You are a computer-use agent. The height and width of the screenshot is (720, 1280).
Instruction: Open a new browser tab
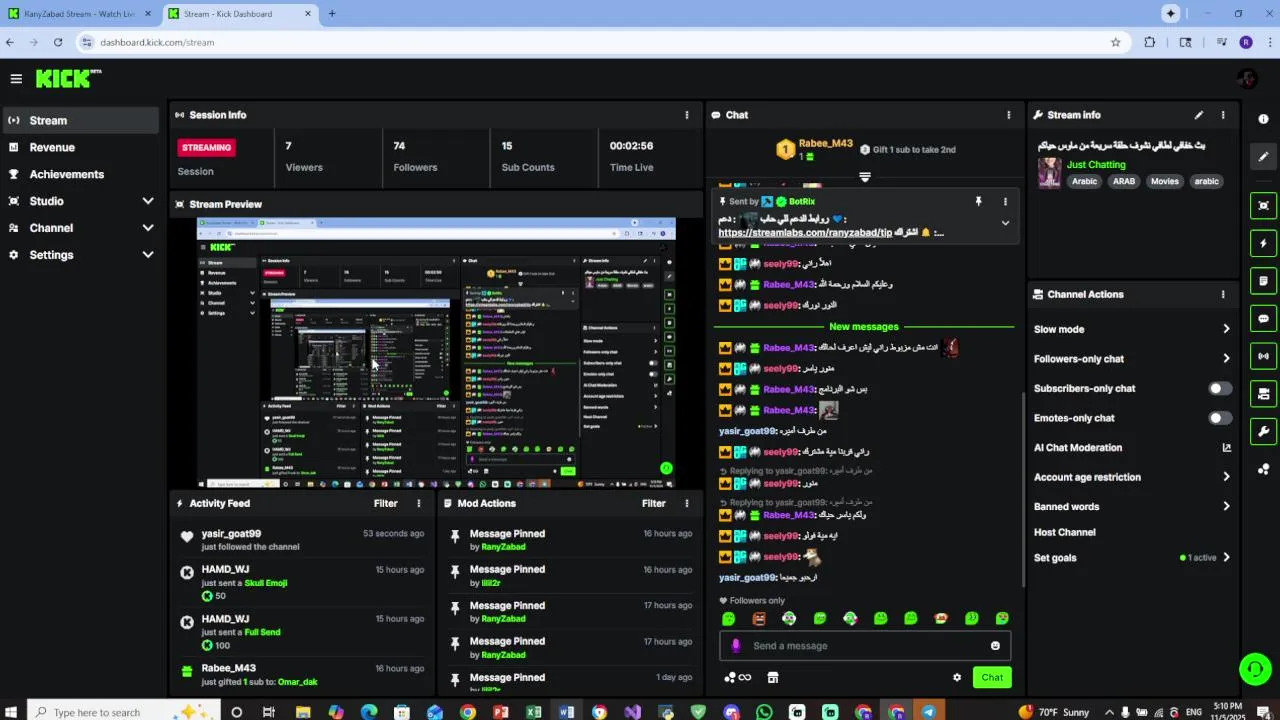coord(332,14)
